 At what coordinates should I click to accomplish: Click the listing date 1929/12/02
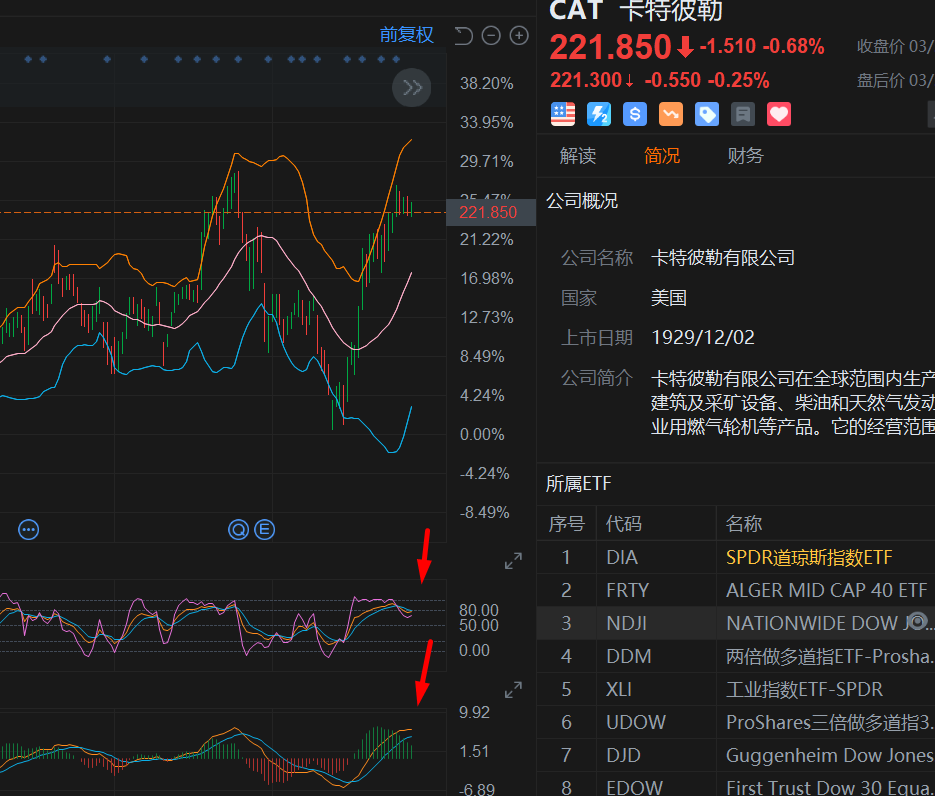tap(703, 337)
